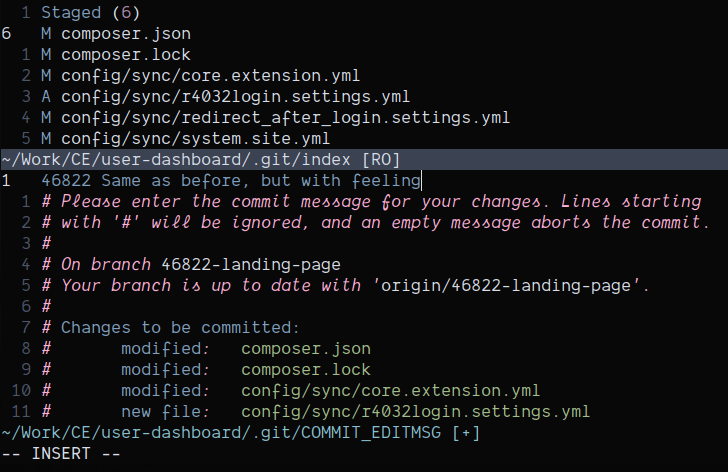The height and width of the screenshot is (472, 728).
Task: Select config/sync/system.site.yml staged entry
Action: [195, 139]
